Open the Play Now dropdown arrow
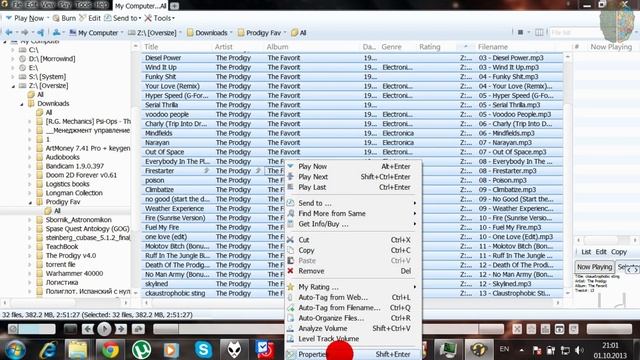Viewport: 640px width, 360px height. (x=47, y=18)
